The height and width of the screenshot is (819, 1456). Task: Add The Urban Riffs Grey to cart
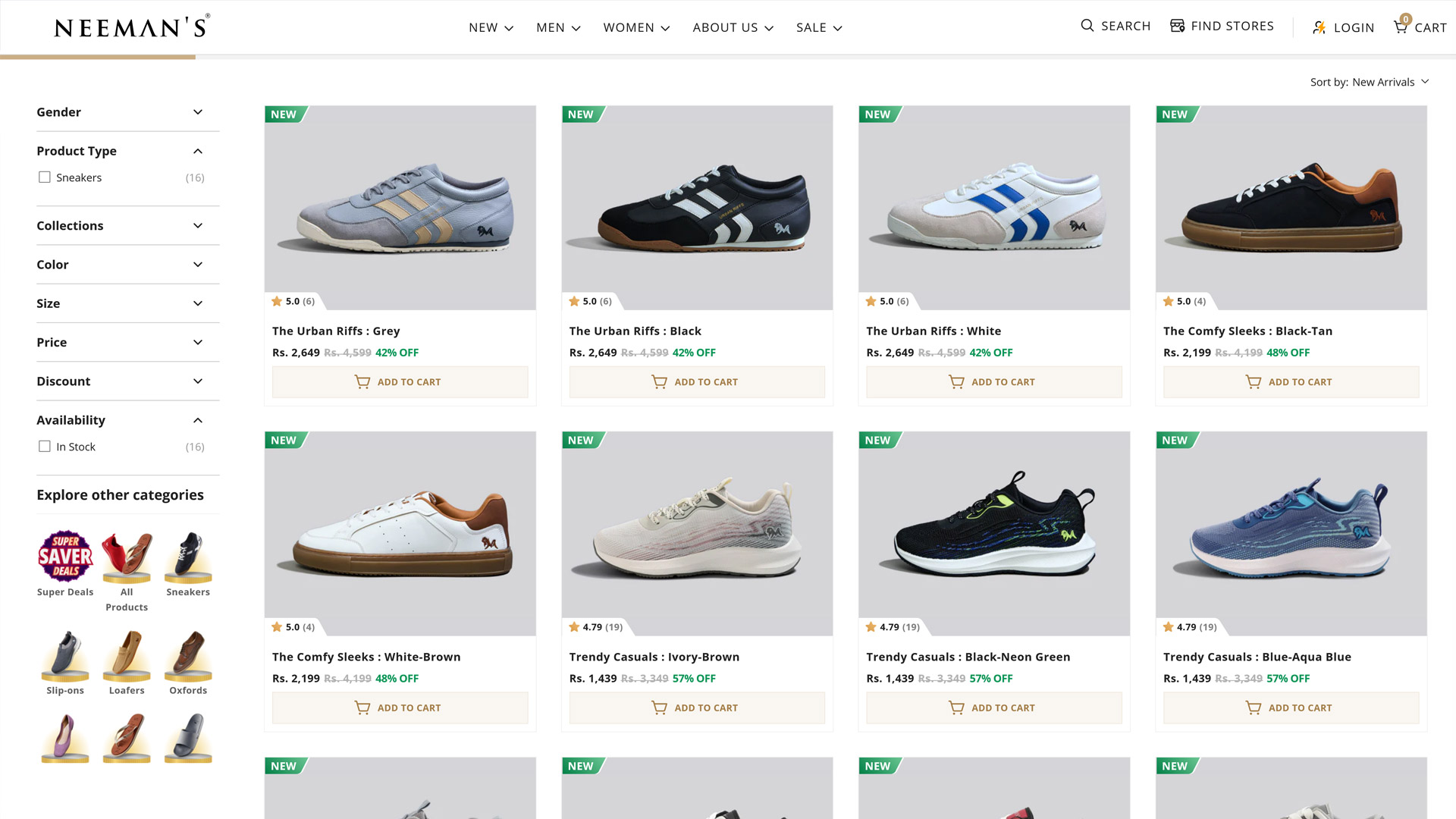tap(400, 382)
